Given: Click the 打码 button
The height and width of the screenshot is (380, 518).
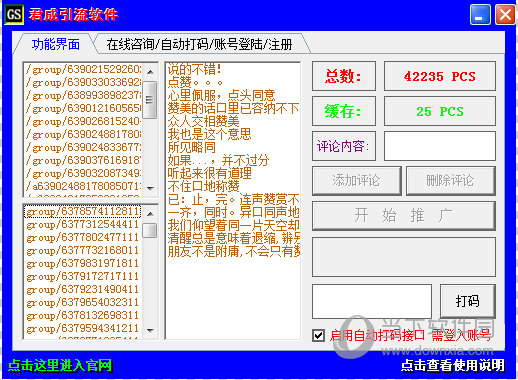Looking at the screenshot, I should tap(468, 301).
